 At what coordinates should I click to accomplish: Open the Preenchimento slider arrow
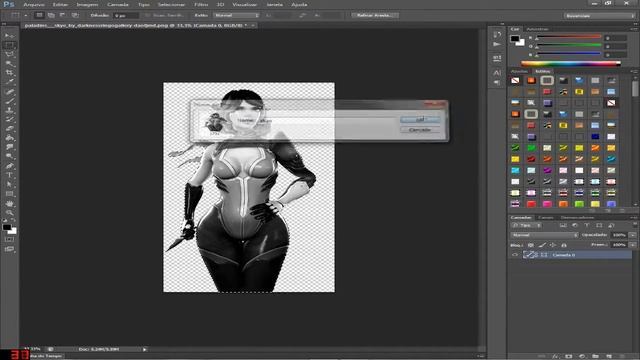(633, 245)
